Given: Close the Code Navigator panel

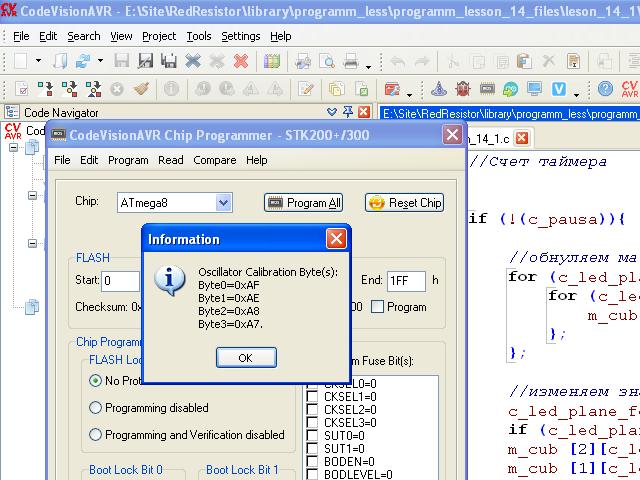Looking at the screenshot, I should tap(364, 112).
